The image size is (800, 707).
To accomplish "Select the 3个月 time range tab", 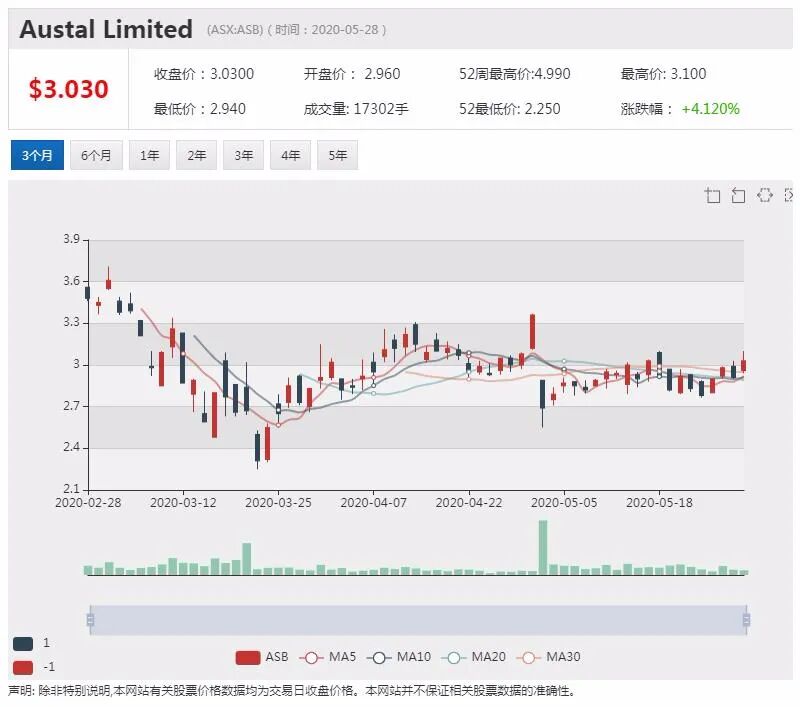I will (x=37, y=155).
